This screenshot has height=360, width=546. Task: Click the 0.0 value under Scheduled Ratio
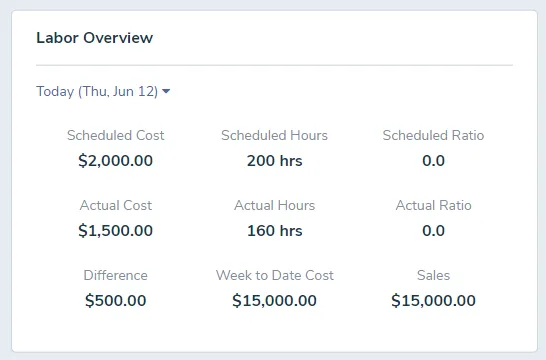pyautogui.click(x=434, y=161)
